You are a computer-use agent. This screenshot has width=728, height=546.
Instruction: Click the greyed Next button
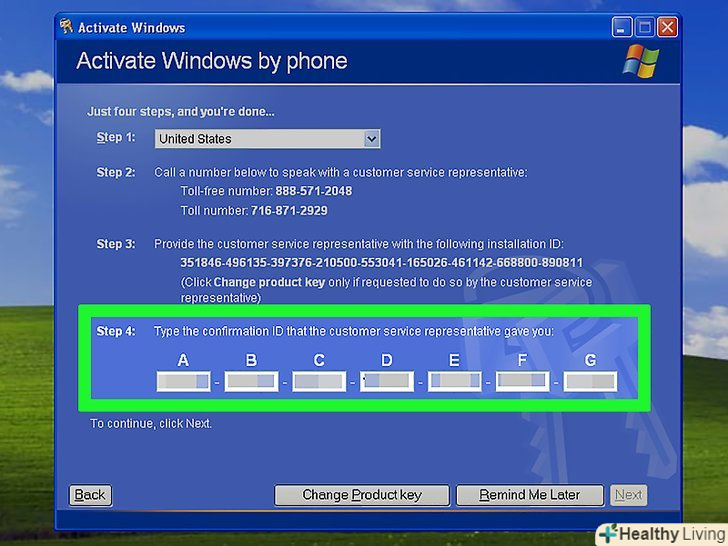pos(629,495)
